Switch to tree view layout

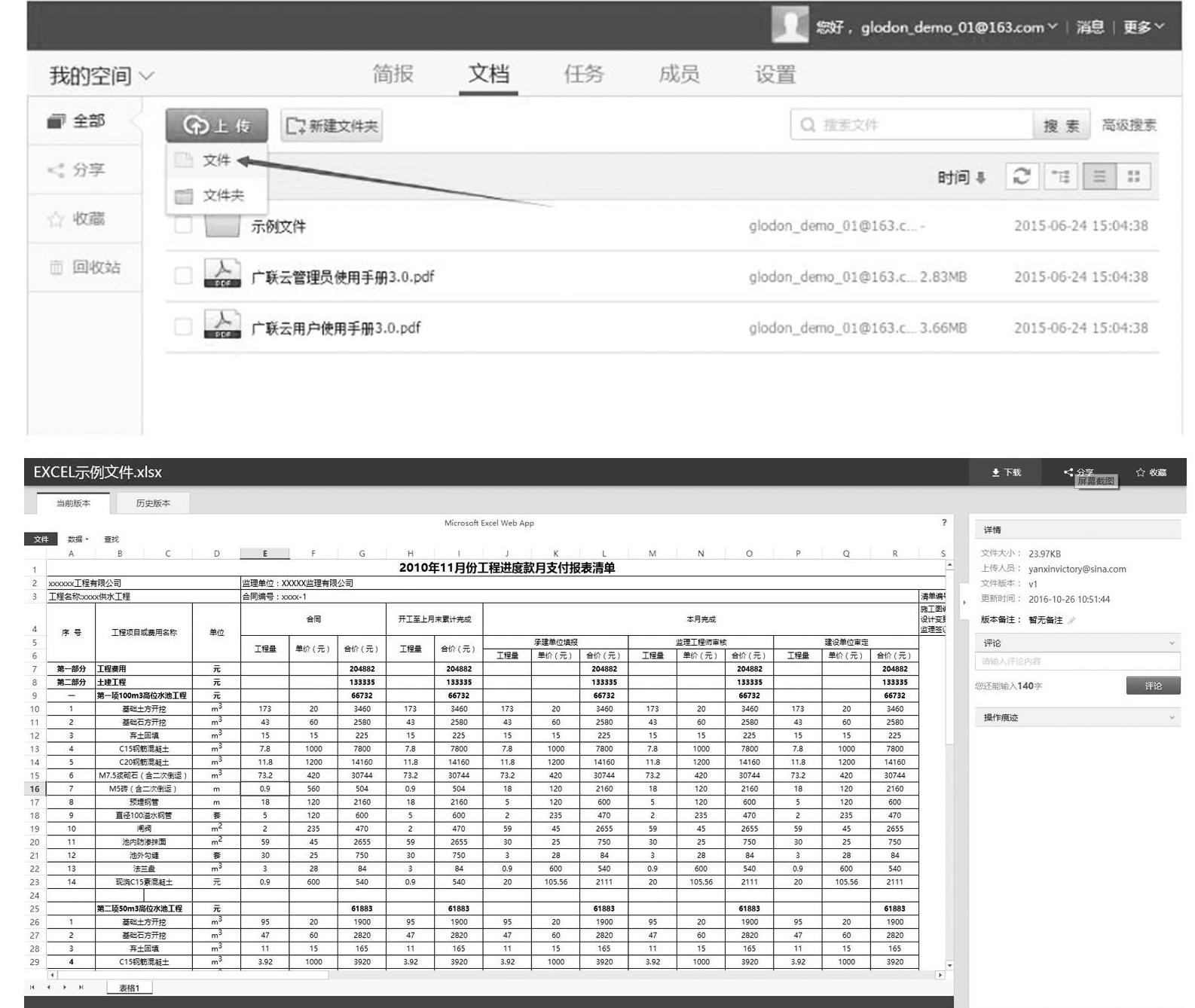coord(1060,177)
